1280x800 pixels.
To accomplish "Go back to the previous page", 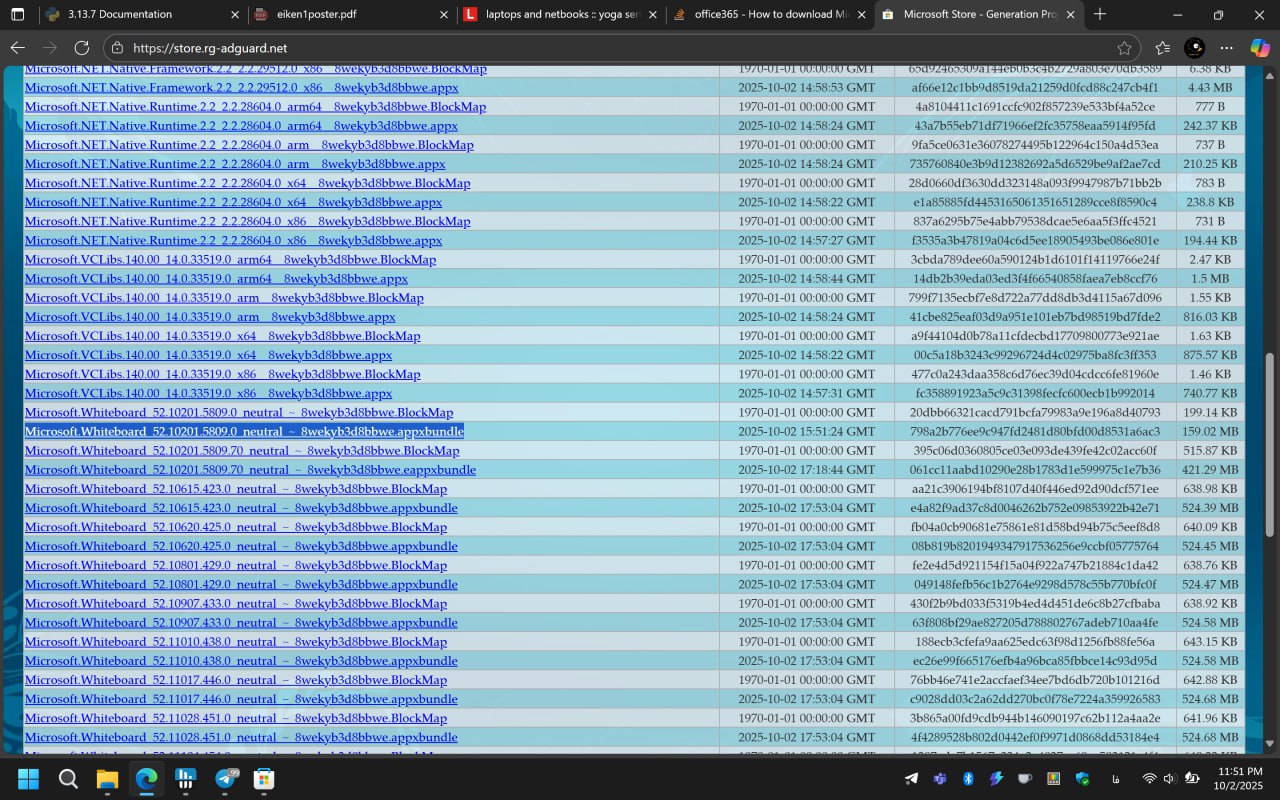I will [x=18, y=48].
